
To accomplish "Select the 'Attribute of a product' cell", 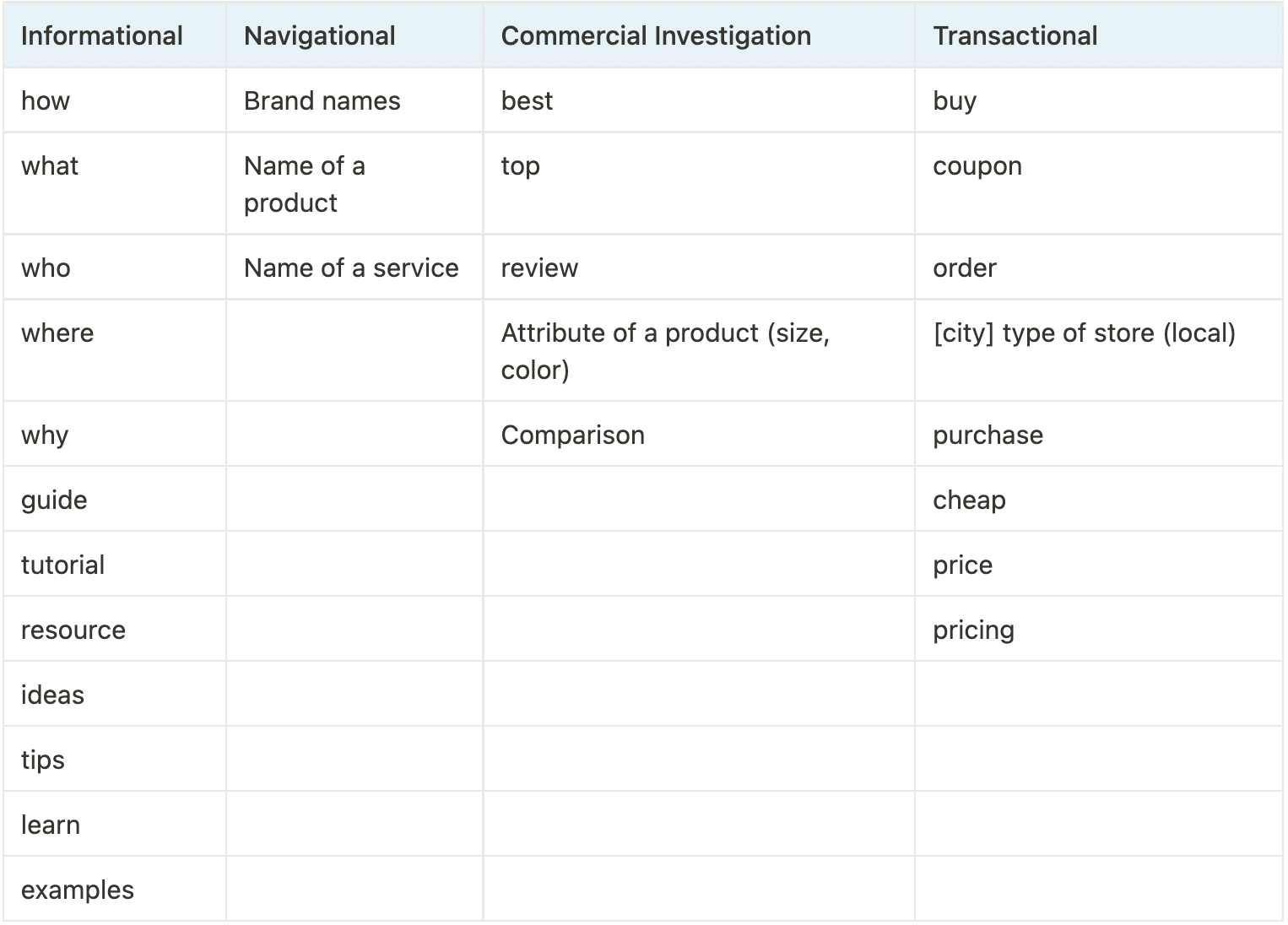I will (x=699, y=350).
